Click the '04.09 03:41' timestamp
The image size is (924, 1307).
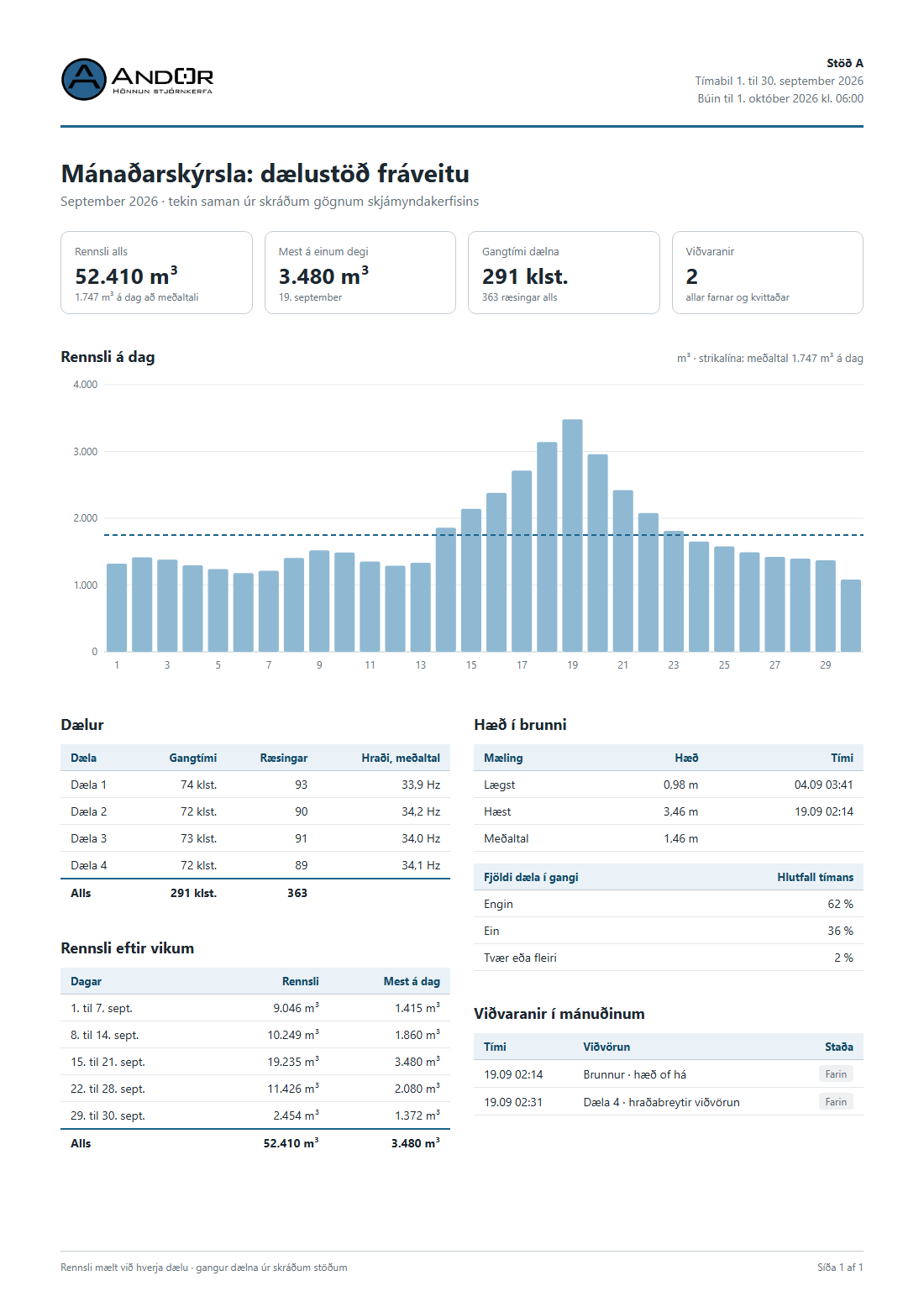[x=823, y=785]
